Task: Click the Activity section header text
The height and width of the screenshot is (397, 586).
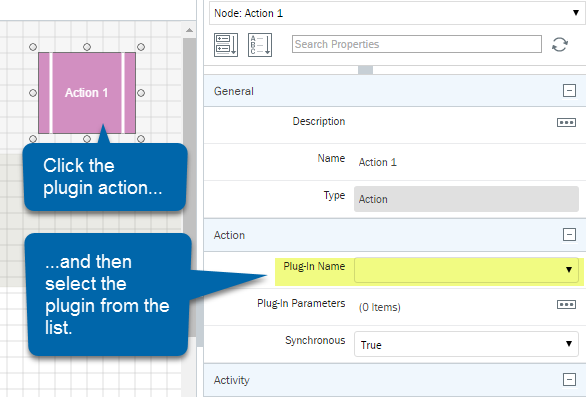Action: click(x=231, y=380)
